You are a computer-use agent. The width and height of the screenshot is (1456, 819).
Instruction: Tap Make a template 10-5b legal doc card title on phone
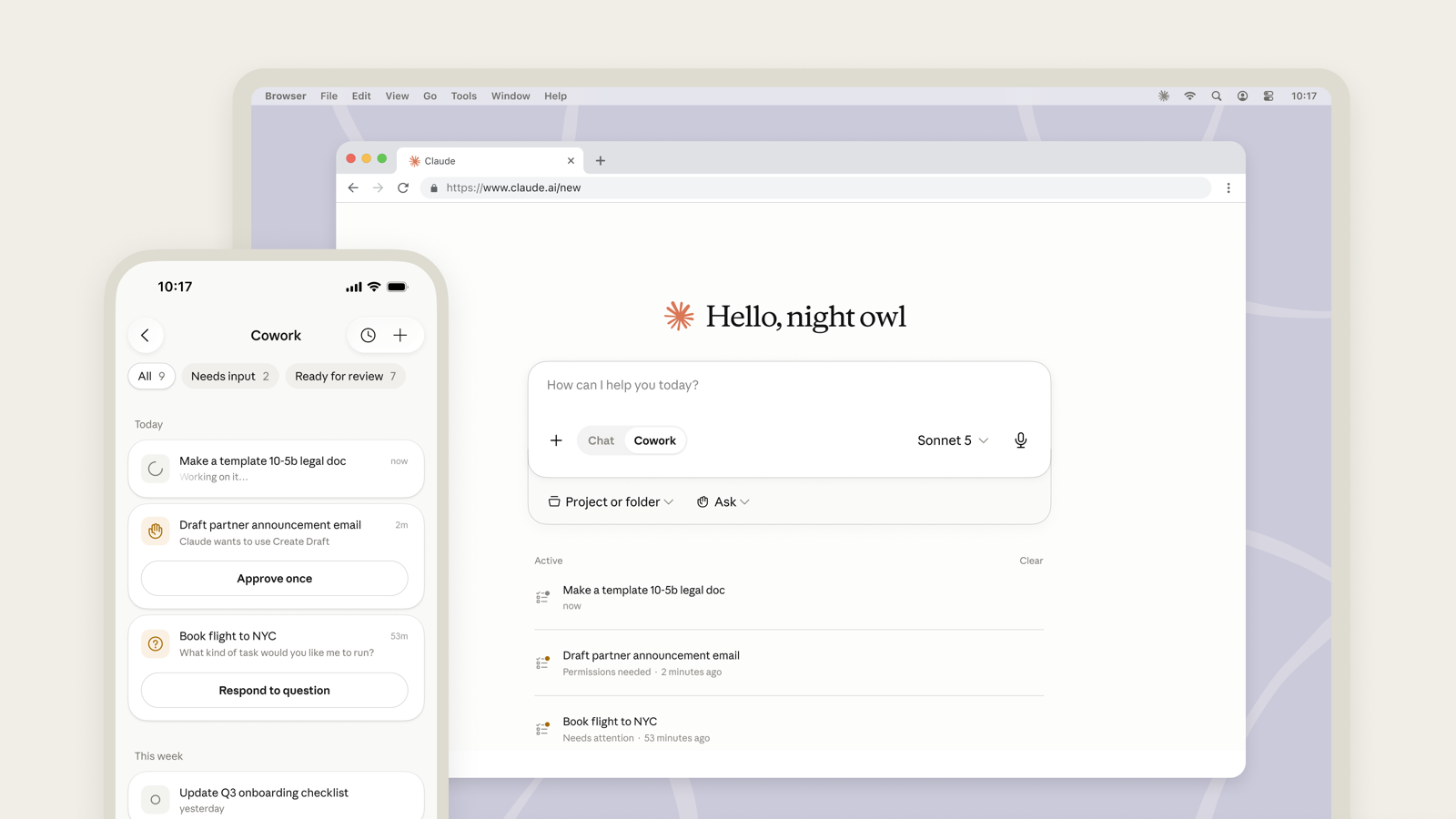coord(263,461)
